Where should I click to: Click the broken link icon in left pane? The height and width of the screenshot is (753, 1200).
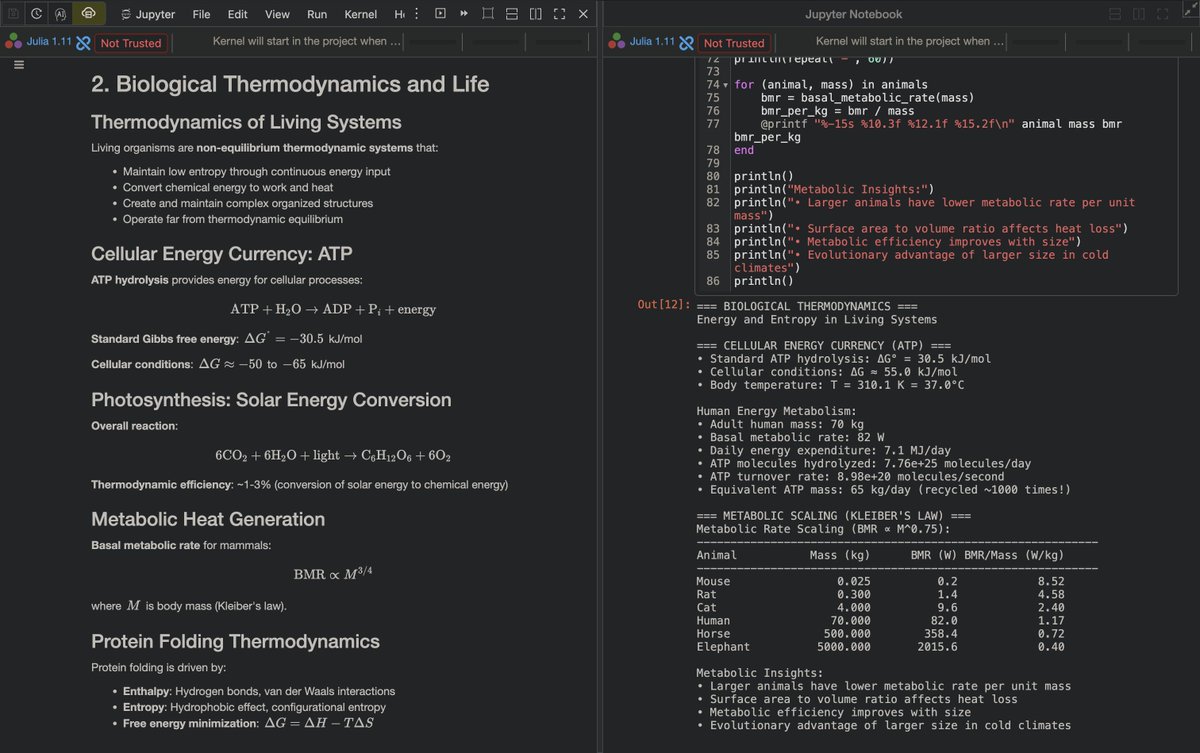(x=84, y=43)
